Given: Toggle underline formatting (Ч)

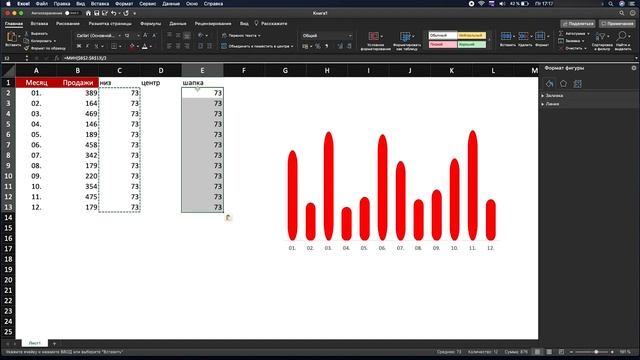Looking at the screenshot, I should click(x=96, y=46).
